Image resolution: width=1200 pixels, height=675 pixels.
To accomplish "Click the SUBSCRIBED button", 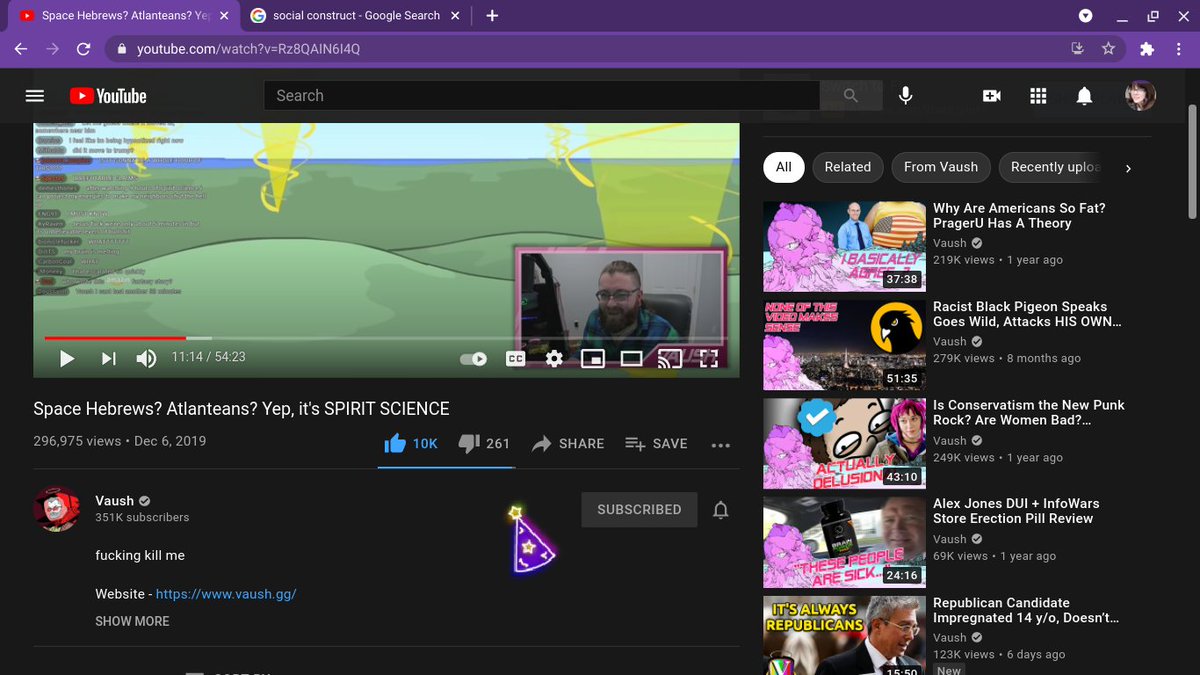I will click(x=639, y=509).
